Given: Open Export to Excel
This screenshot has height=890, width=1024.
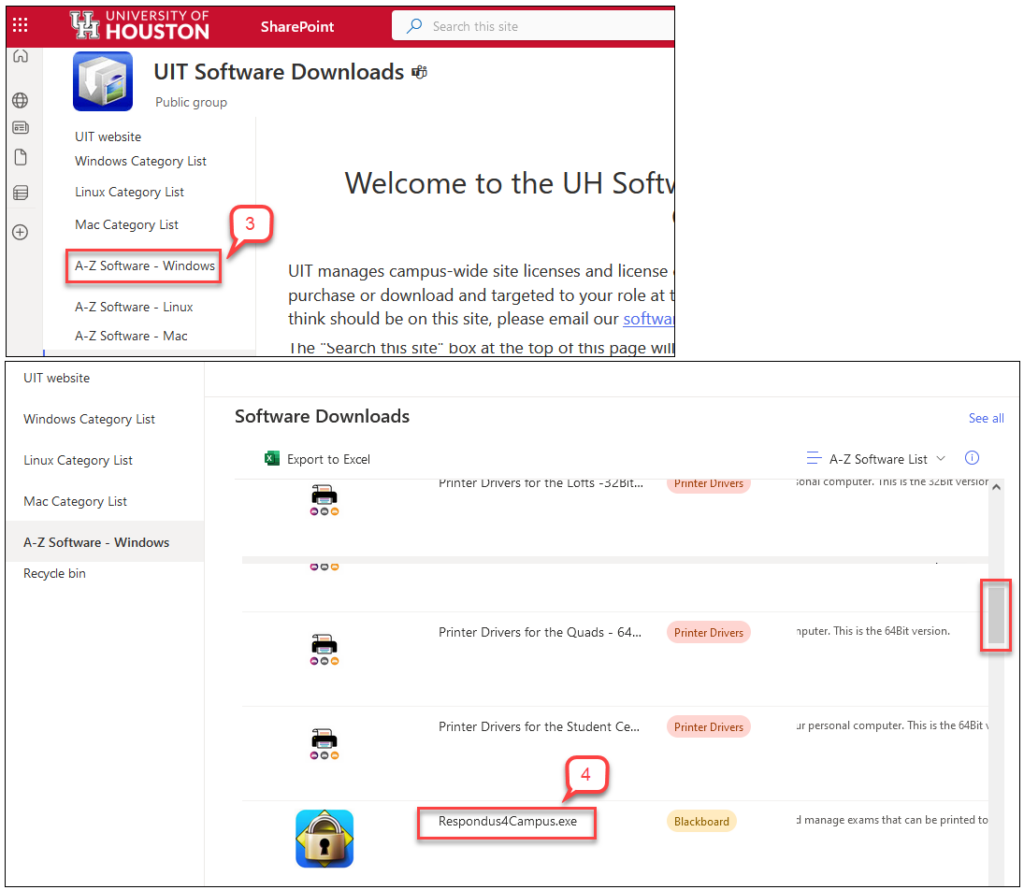Looking at the screenshot, I should [318, 458].
